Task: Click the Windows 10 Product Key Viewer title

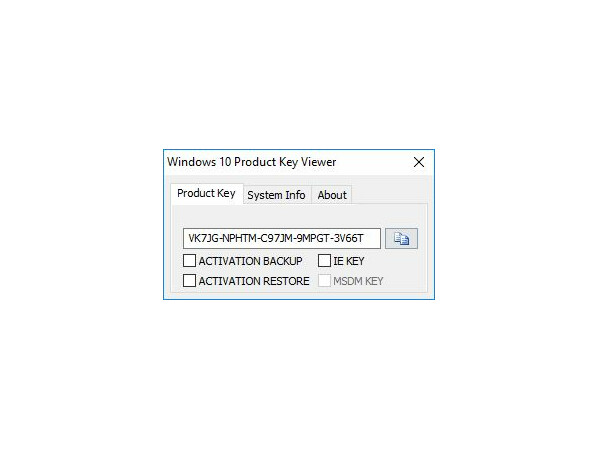Action: [252, 162]
